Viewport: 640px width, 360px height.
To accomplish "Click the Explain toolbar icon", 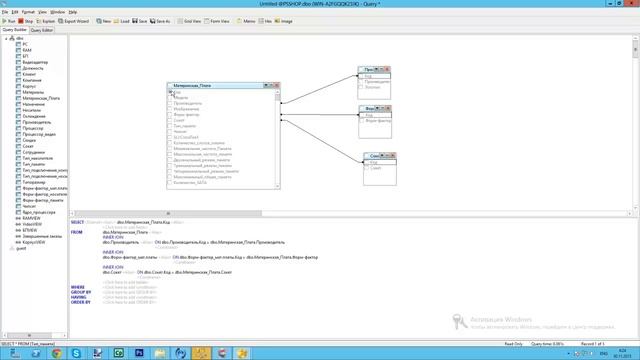I will coord(45,21).
